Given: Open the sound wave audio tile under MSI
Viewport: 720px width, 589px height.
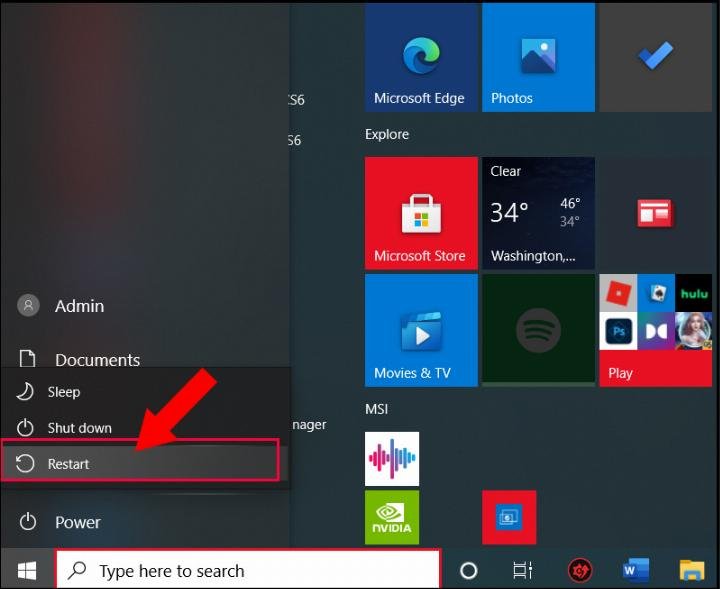Looking at the screenshot, I should pyautogui.click(x=392, y=459).
